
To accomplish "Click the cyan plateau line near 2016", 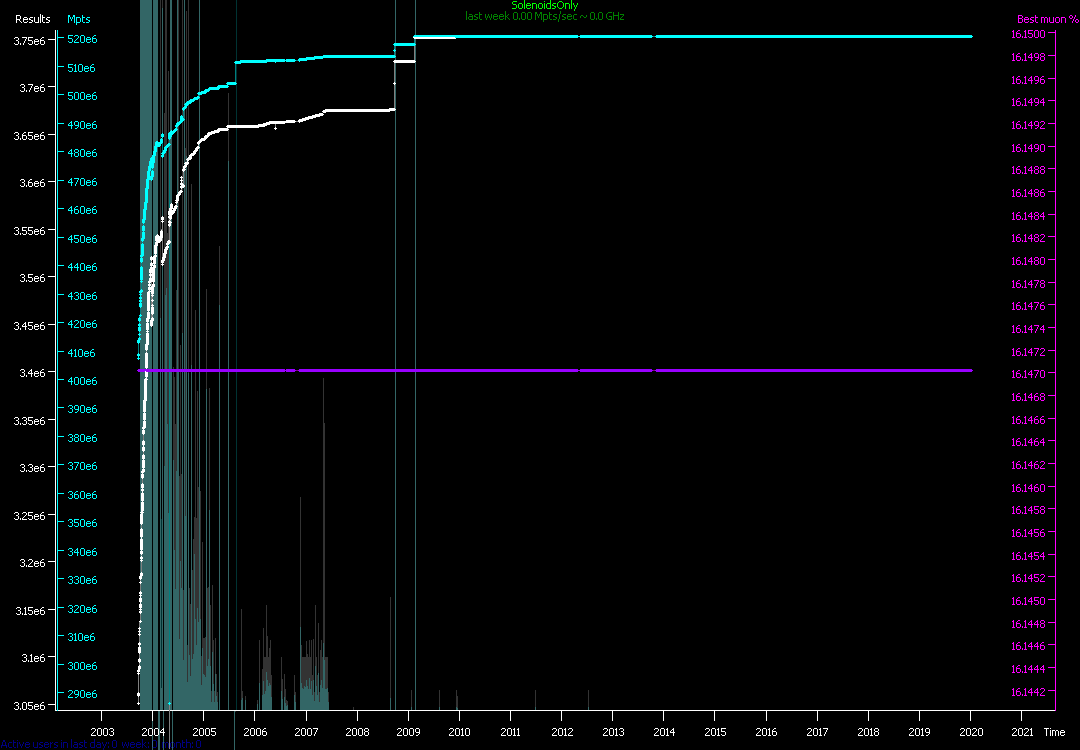I will 766,36.
